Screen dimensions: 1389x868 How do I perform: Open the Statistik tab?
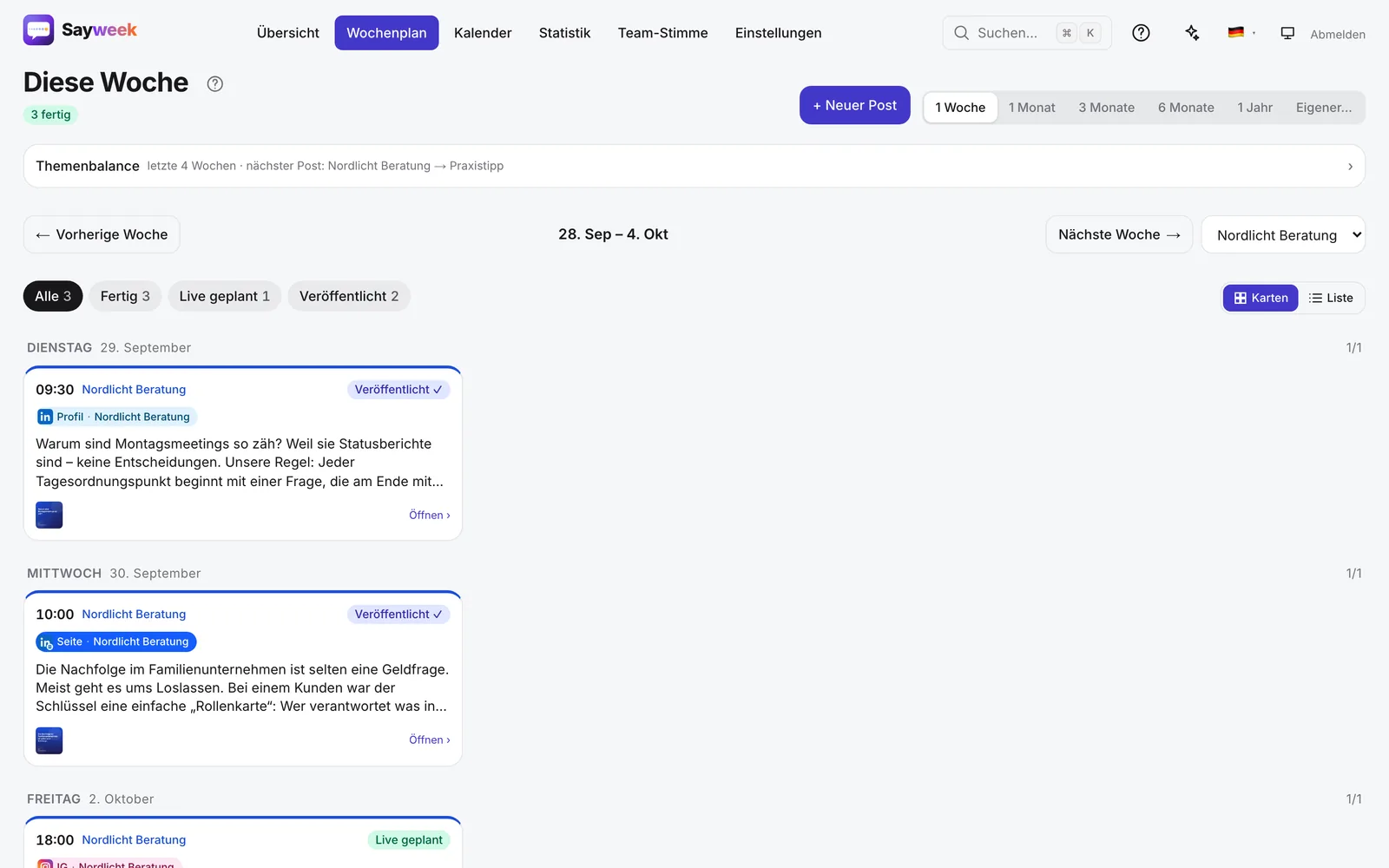[564, 33]
